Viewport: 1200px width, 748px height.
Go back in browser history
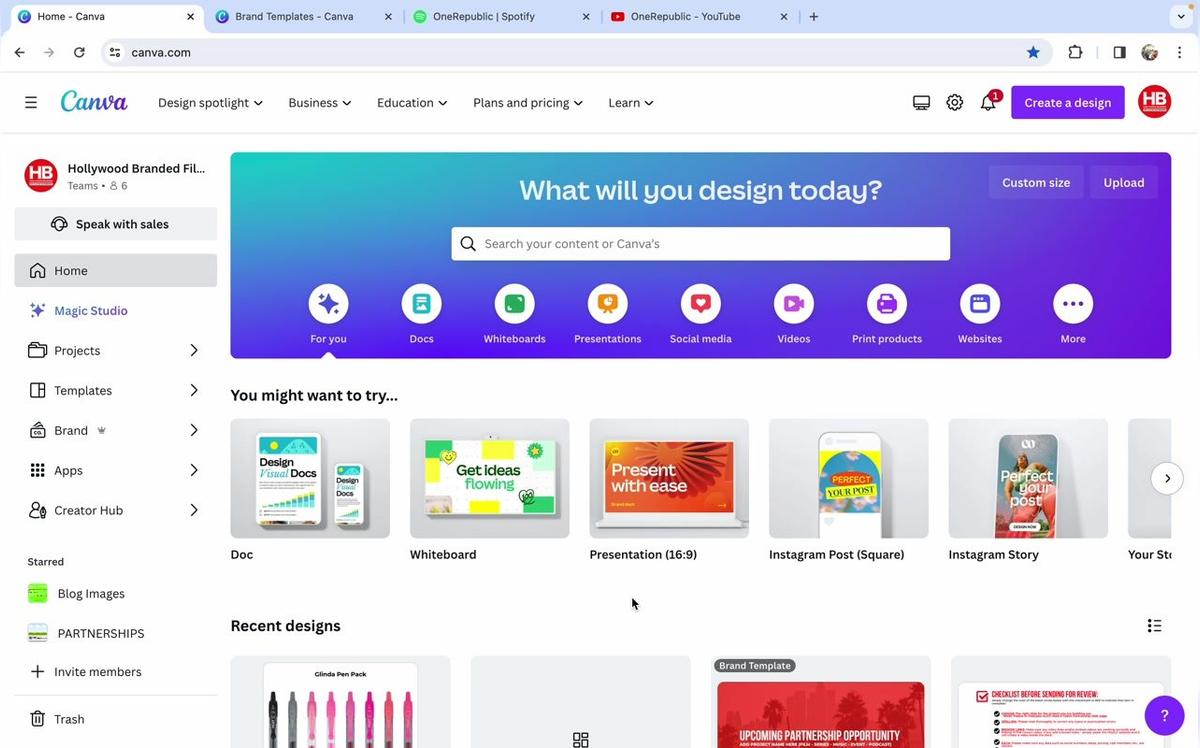[19, 52]
